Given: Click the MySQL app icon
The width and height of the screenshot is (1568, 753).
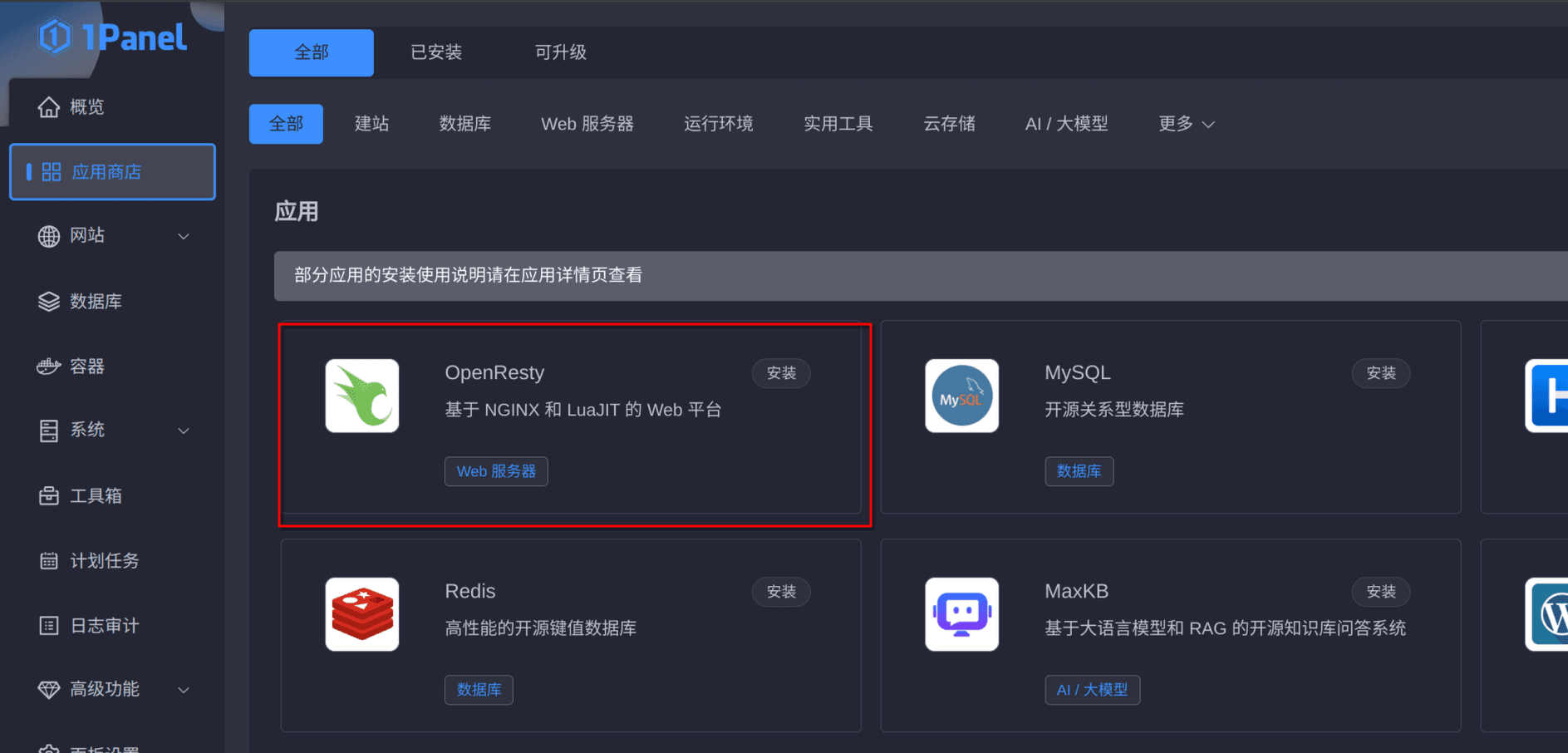Looking at the screenshot, I should click(961, 396).
